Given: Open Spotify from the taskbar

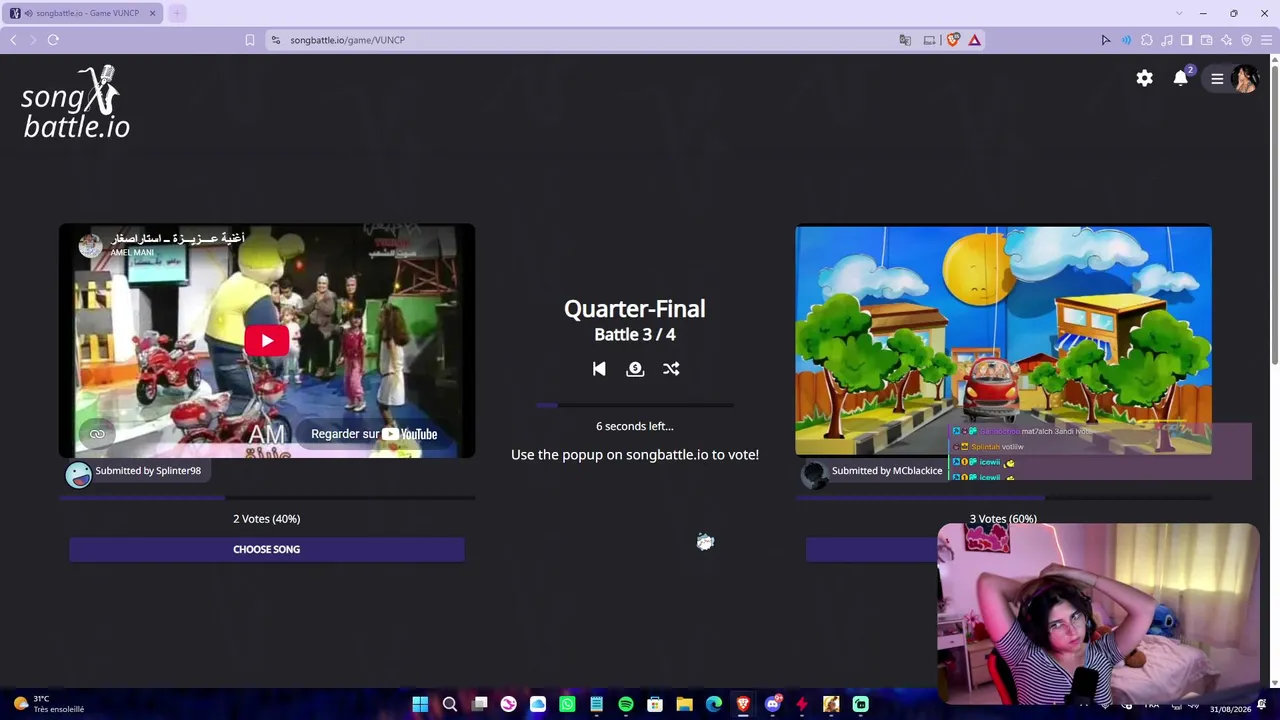Looking at the screenshot, I should [626, 704].
